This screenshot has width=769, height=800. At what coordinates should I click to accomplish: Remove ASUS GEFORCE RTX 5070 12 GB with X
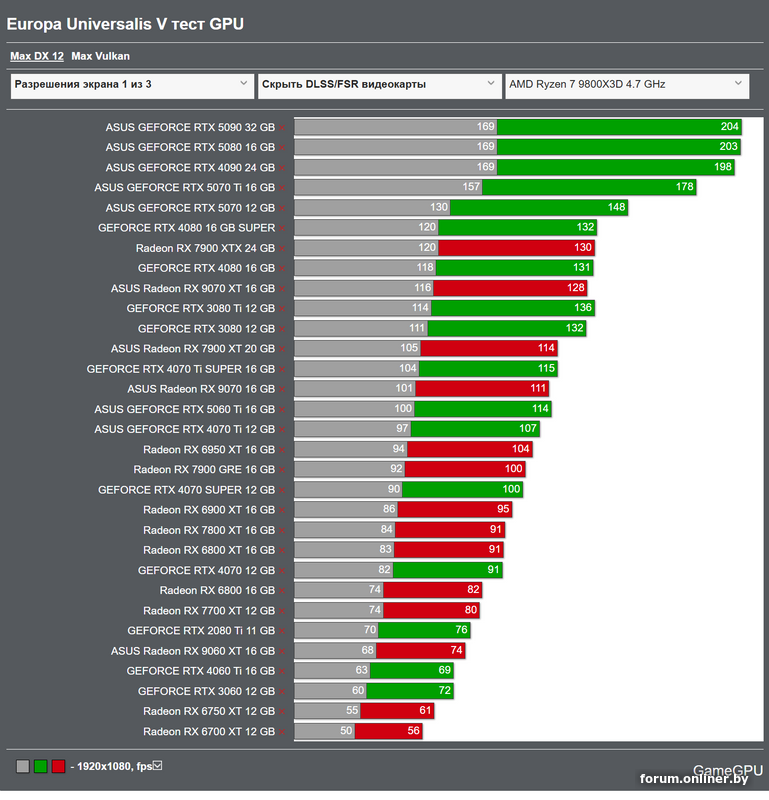pyautogui.click(x=282, y=208)
